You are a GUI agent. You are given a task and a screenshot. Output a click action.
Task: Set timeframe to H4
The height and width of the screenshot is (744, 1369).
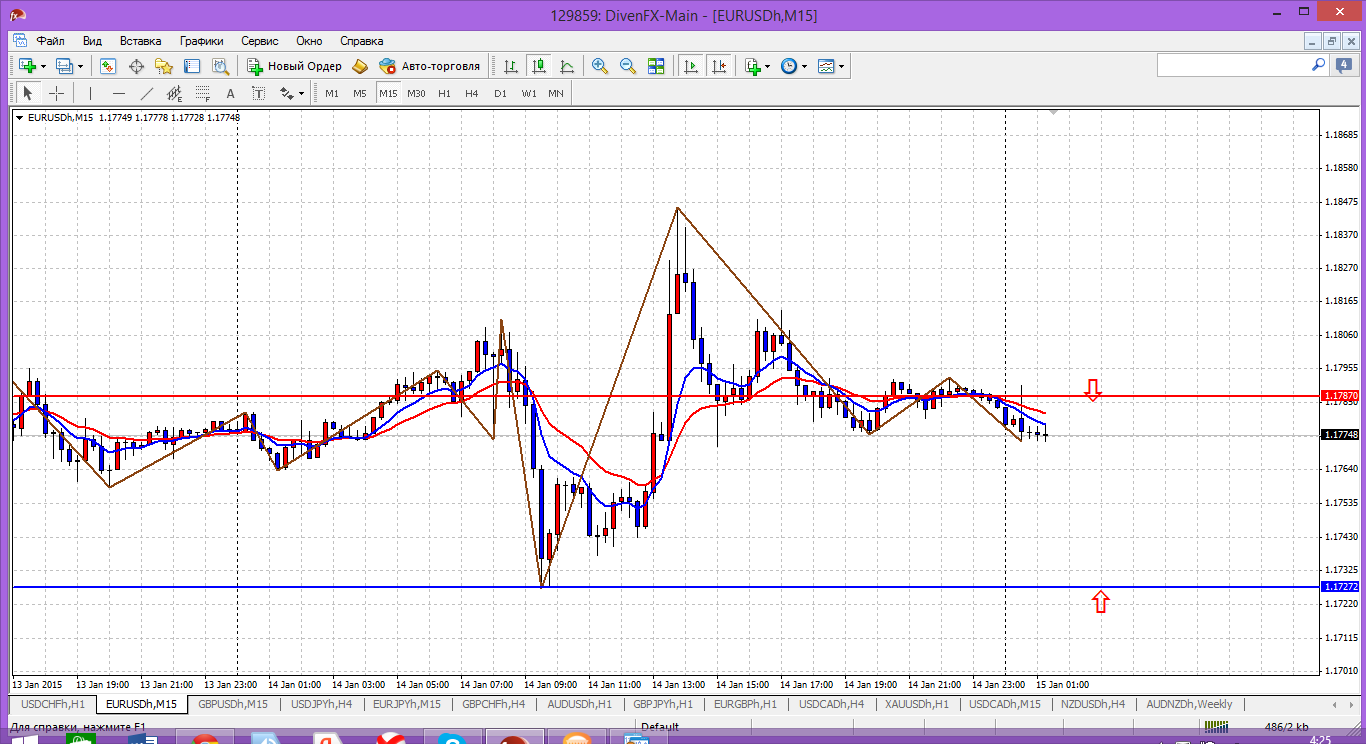click(x=472, y=93)
